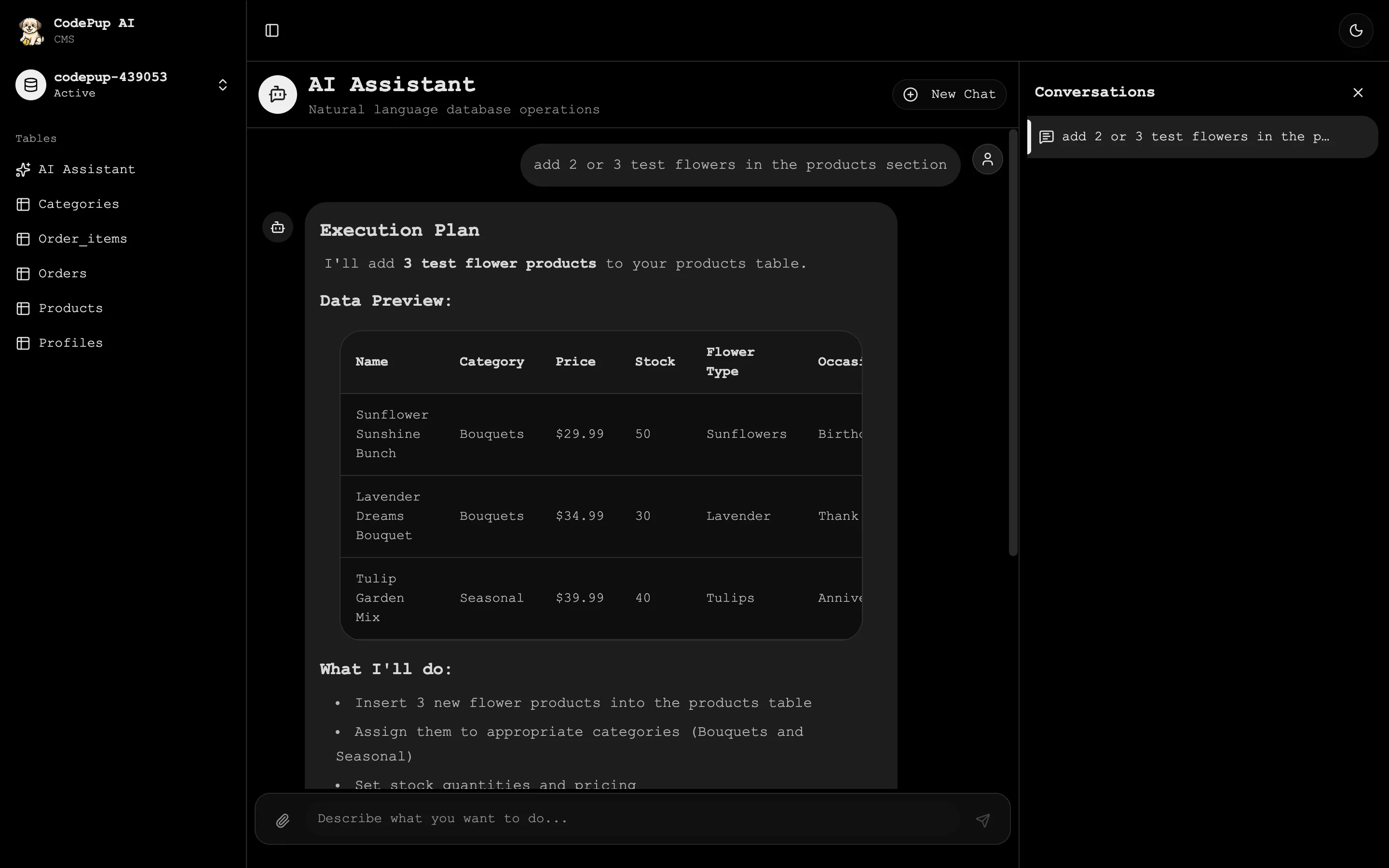Click the AI Assistant bot avatar in header
The width and height of the screenshot is (1389, 868).
coord(277,94)
